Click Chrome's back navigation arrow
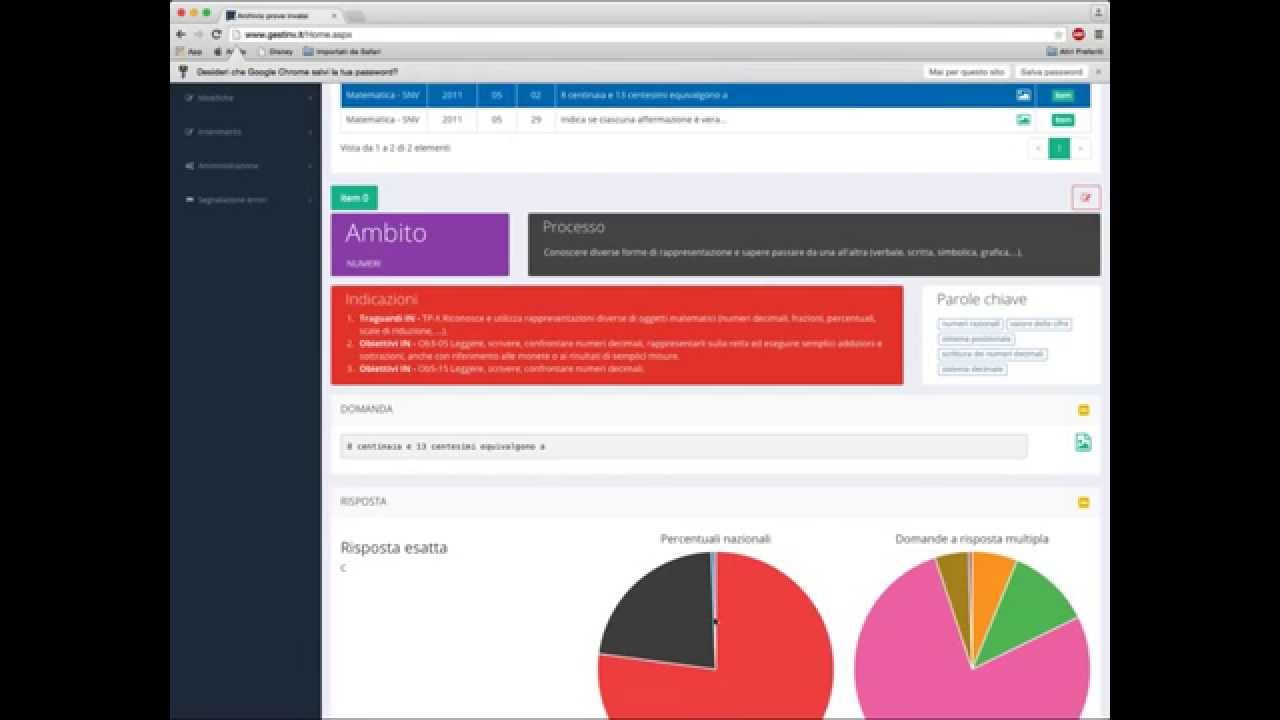Screen dimensions: 1280x720 [x=181, y=34]
